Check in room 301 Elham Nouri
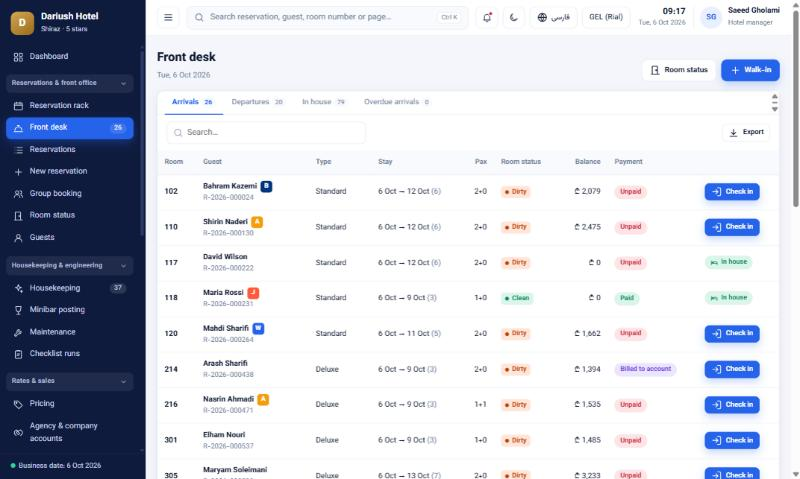The image size is (800, 479). (x=732, y=441)
